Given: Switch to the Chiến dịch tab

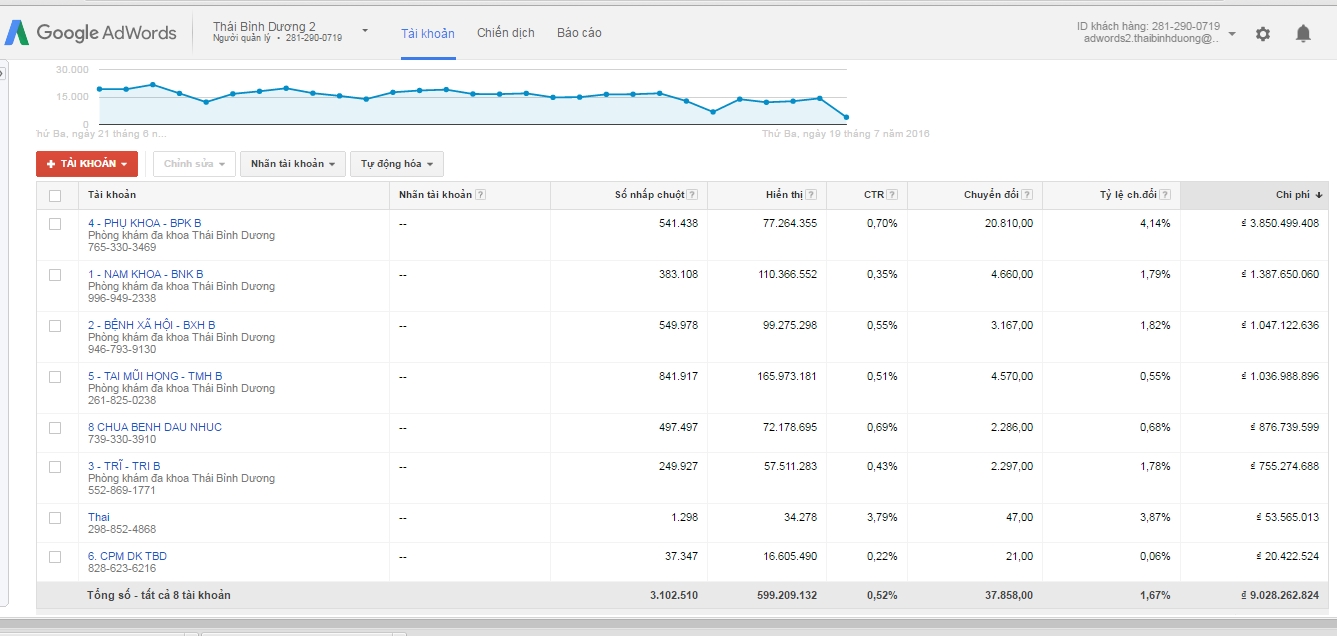Looking at the screenshot, I should [x=506, y=33].
